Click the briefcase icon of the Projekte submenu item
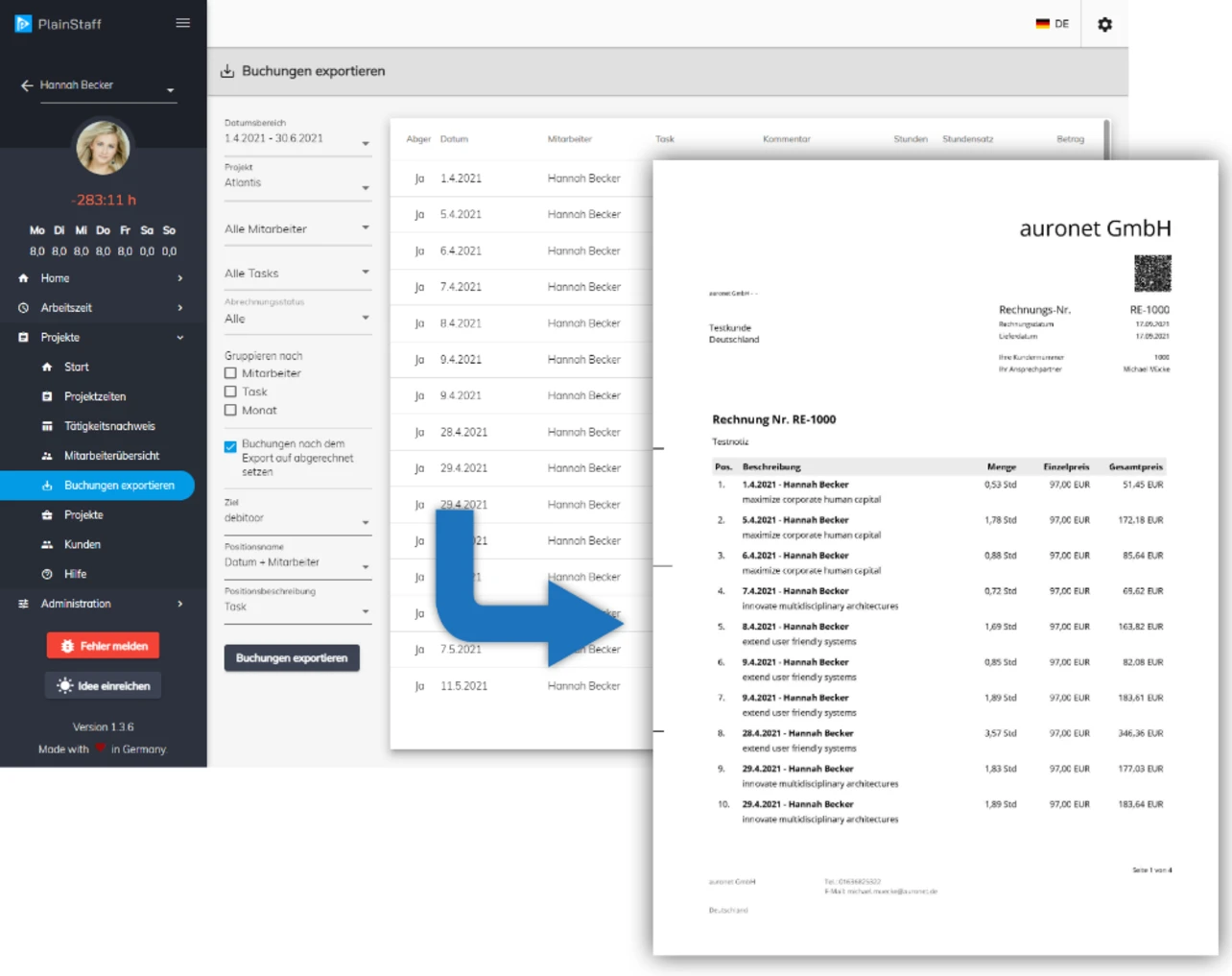Image resolution: width=1232 pixels, height=976 pixels. (x=47, y=515)
